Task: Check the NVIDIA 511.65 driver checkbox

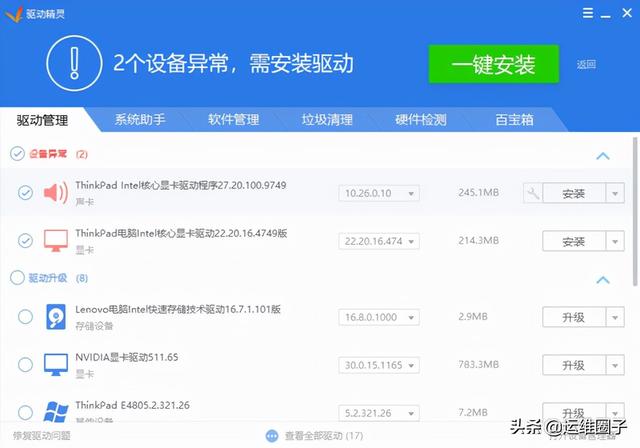Action: tap(25, 364)
